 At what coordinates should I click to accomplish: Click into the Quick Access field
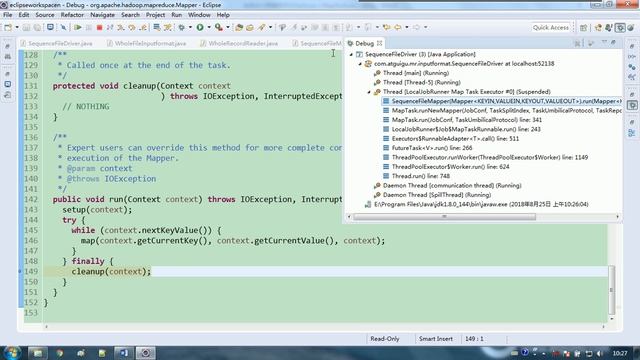[x=551, y=27]
